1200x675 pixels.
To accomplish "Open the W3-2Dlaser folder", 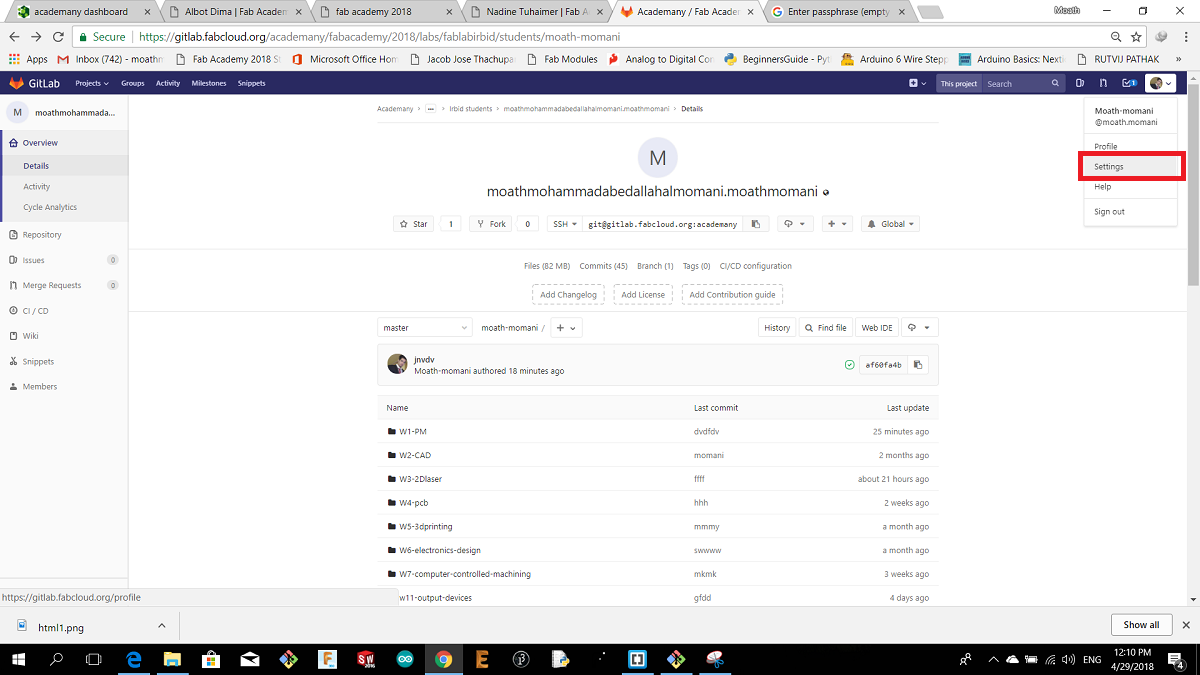I will coord(420,479).
